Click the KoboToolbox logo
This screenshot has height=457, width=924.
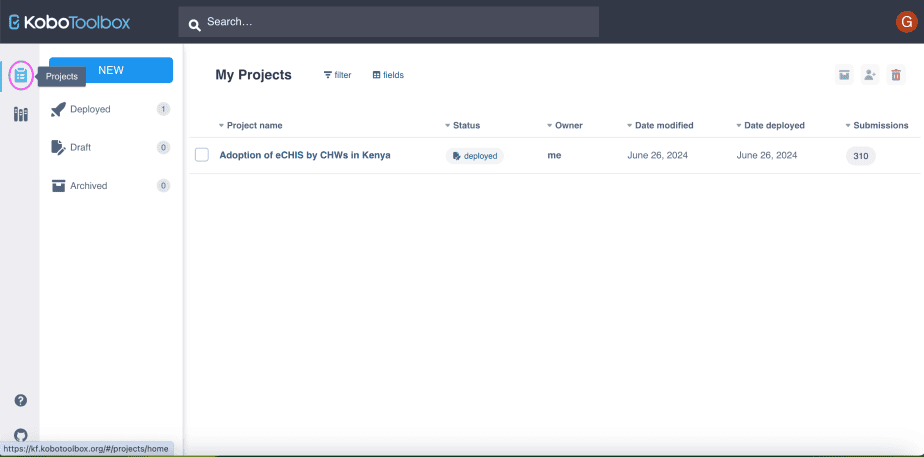(x=70, y=22)
